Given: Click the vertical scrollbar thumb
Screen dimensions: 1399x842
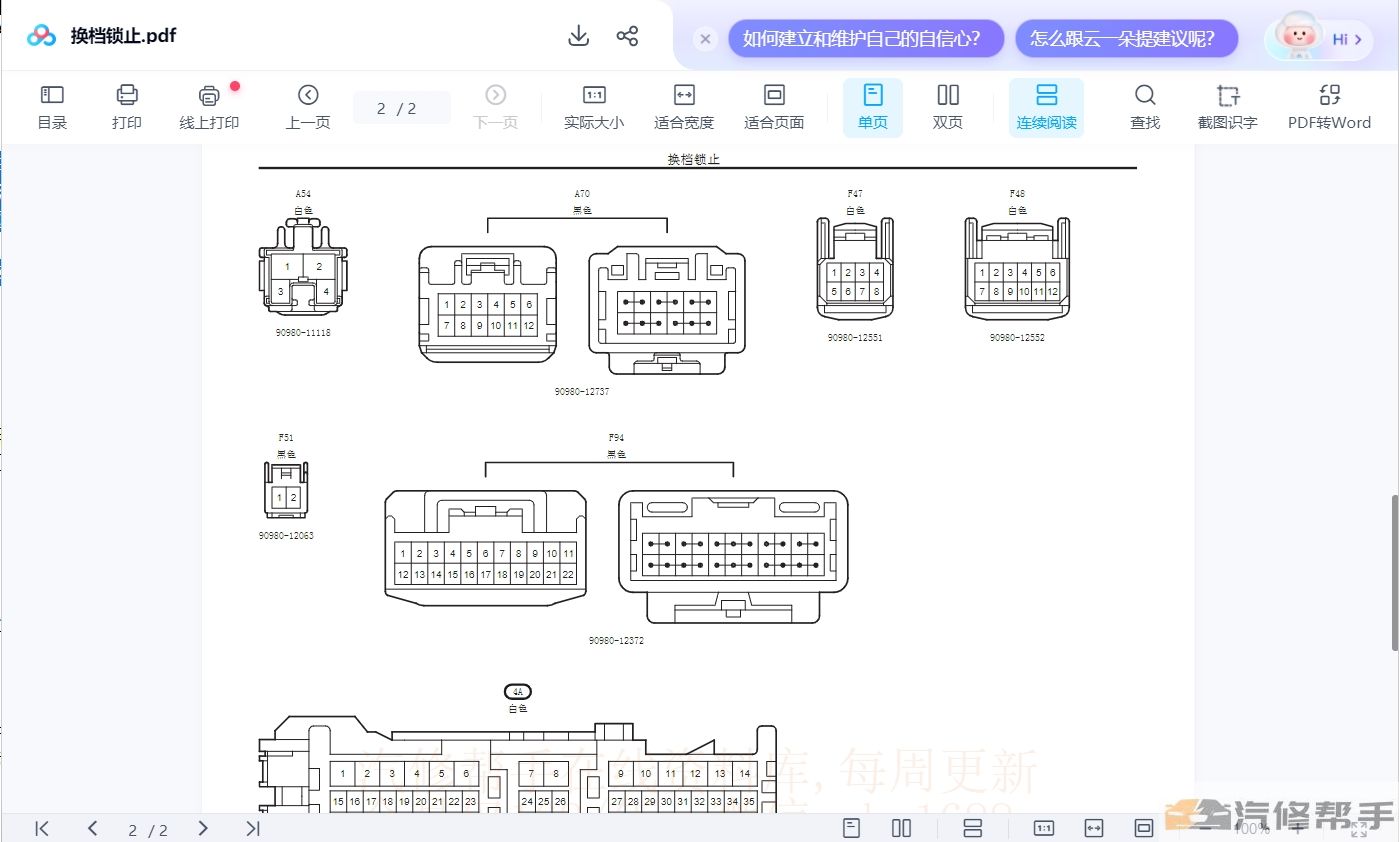Looking at the screenshot, I should tap(1394, 572).
